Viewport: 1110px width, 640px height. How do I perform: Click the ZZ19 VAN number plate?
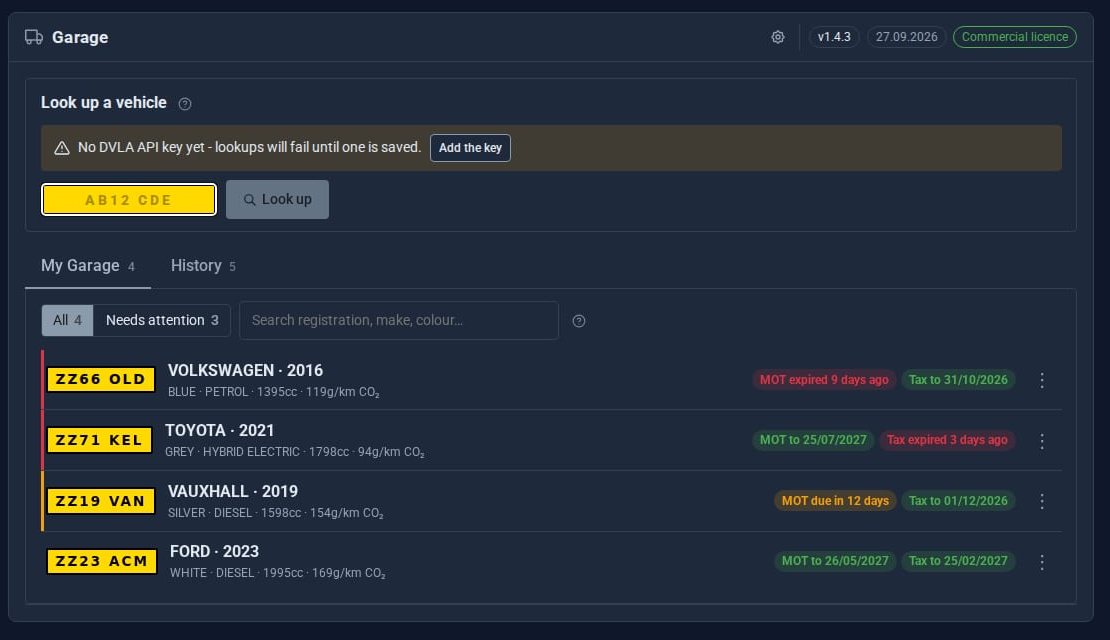click(101, 501)
